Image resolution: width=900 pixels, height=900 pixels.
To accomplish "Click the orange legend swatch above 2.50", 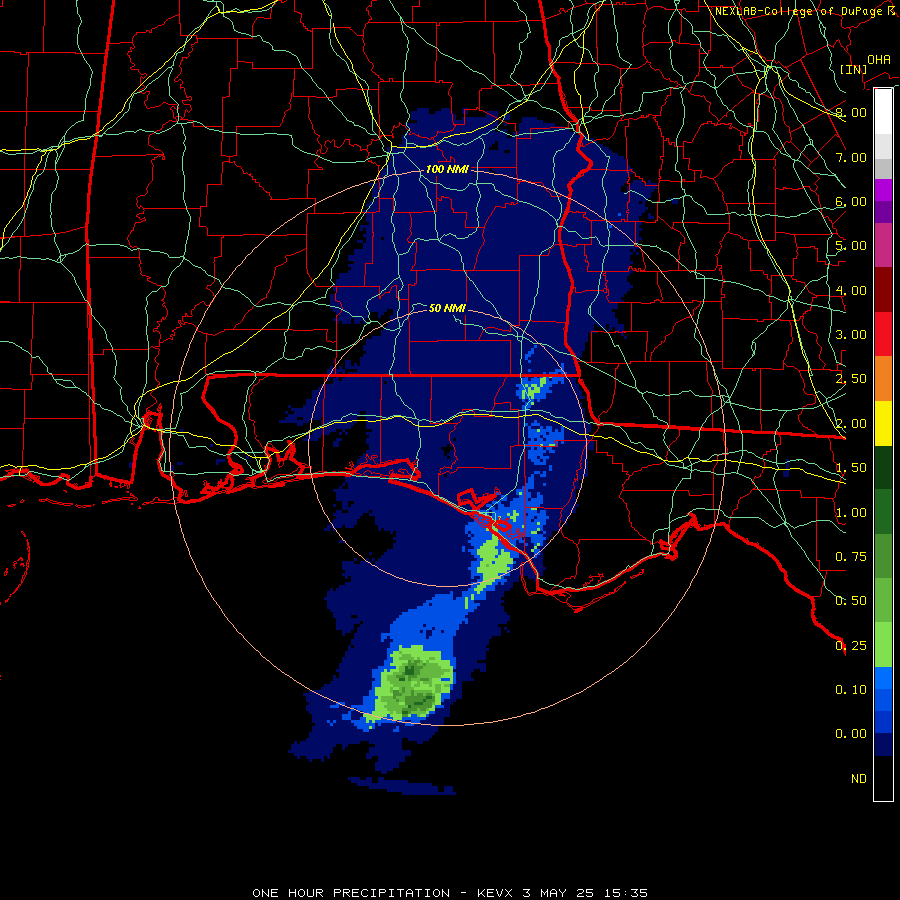I will [x=883, y=378].
